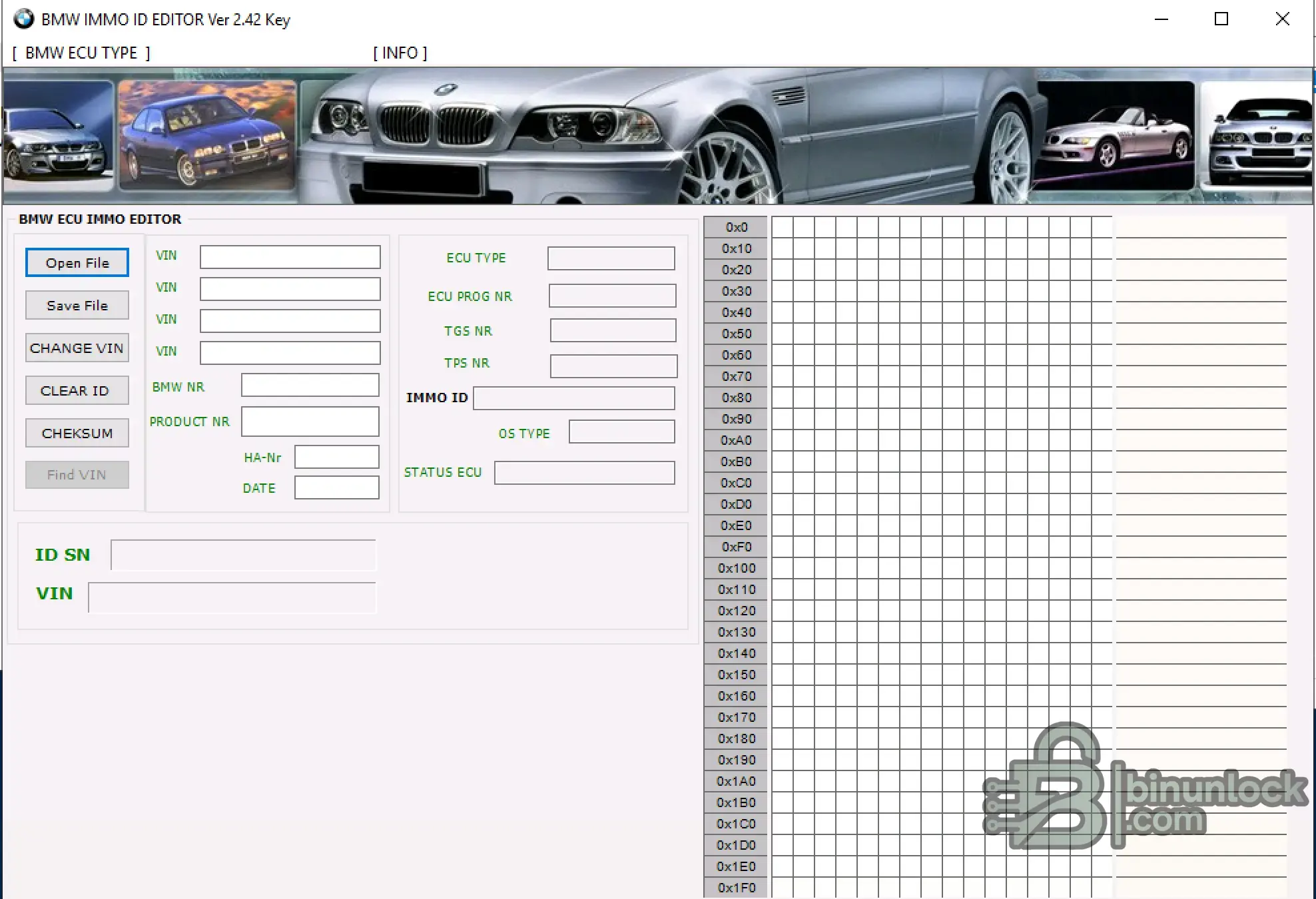This screenshot has height=899, width=1316.
Task: Select the 0x160 hex row header
Action: coord(736,696)
